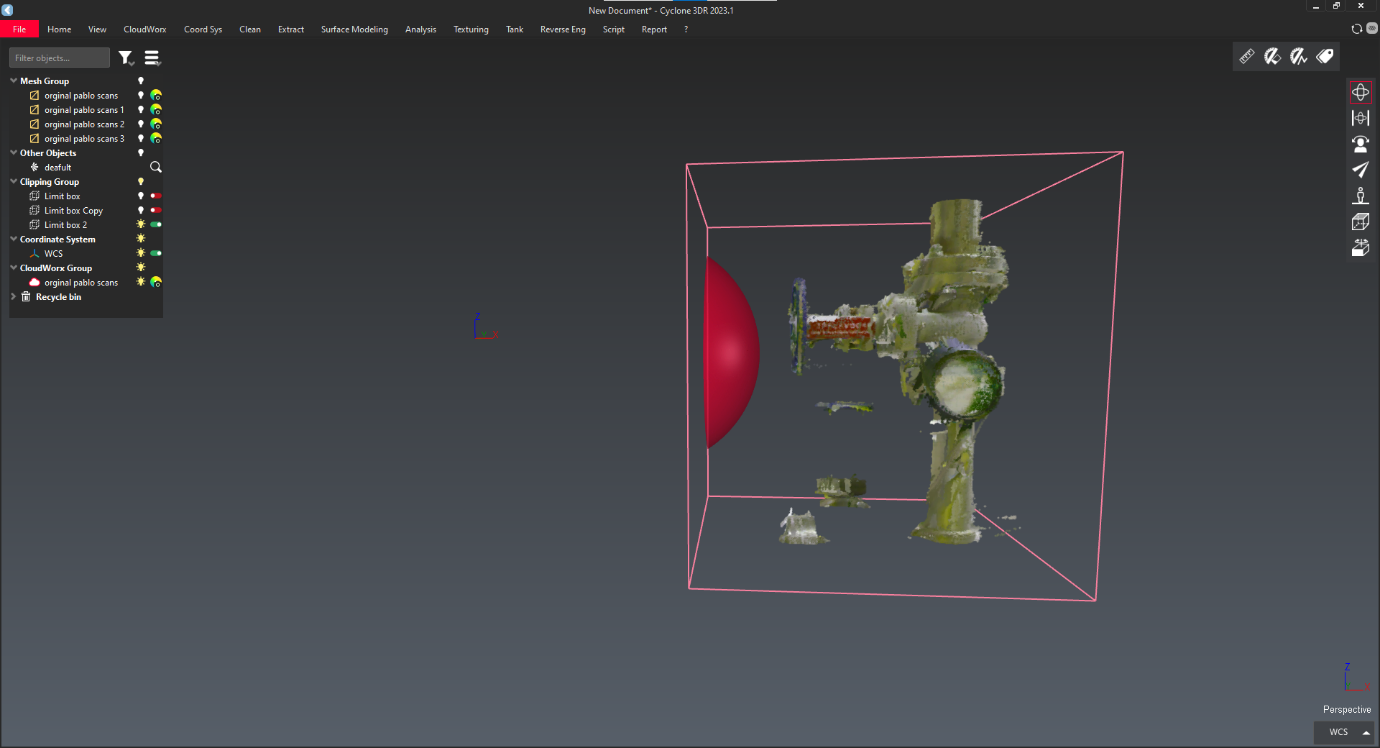Open the Script menu

[x=614, y=29]
